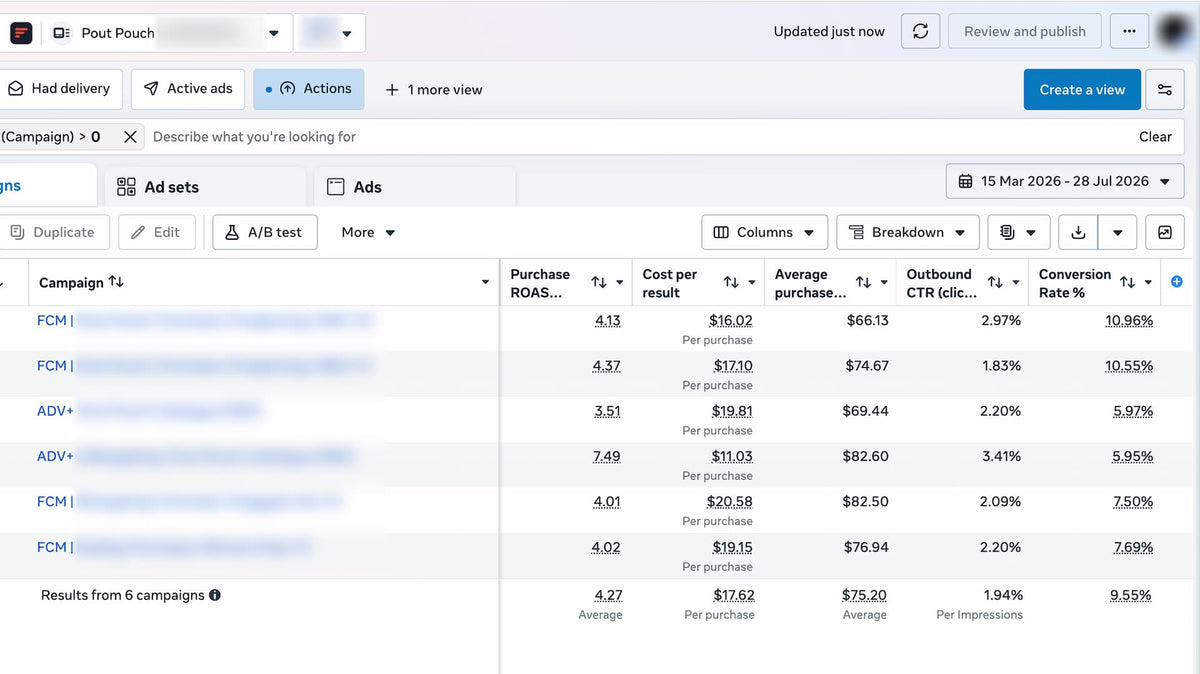
Task: Click the $82.60 average purchase value
Action: [x=866, y=457]
